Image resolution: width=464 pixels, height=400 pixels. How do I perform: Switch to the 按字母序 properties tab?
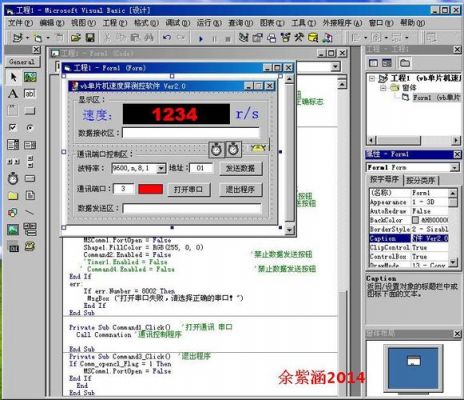384,180
